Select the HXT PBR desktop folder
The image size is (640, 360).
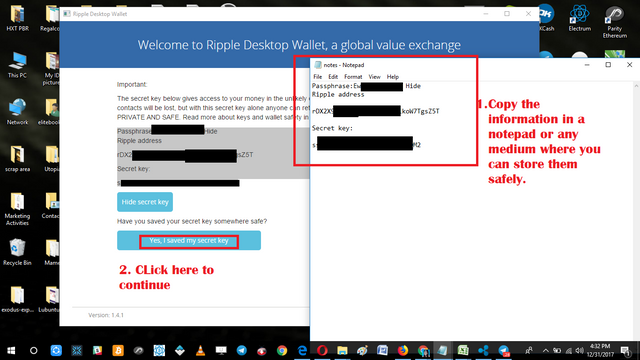point(17,18)
